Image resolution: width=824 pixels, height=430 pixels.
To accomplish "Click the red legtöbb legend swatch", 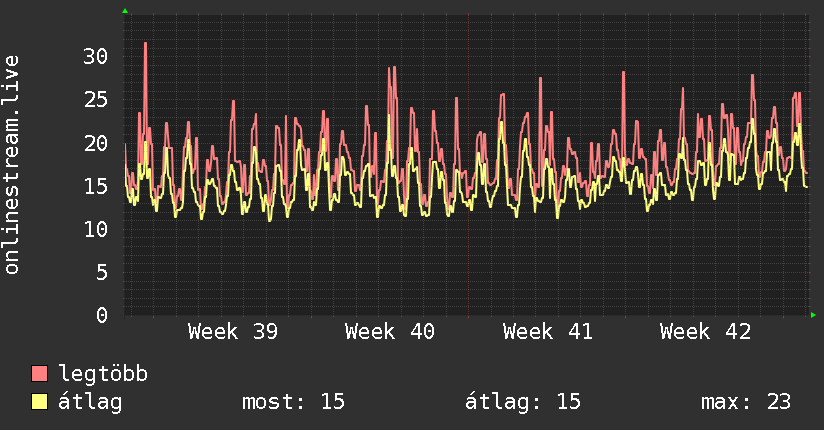I will (x=39, y=373).
